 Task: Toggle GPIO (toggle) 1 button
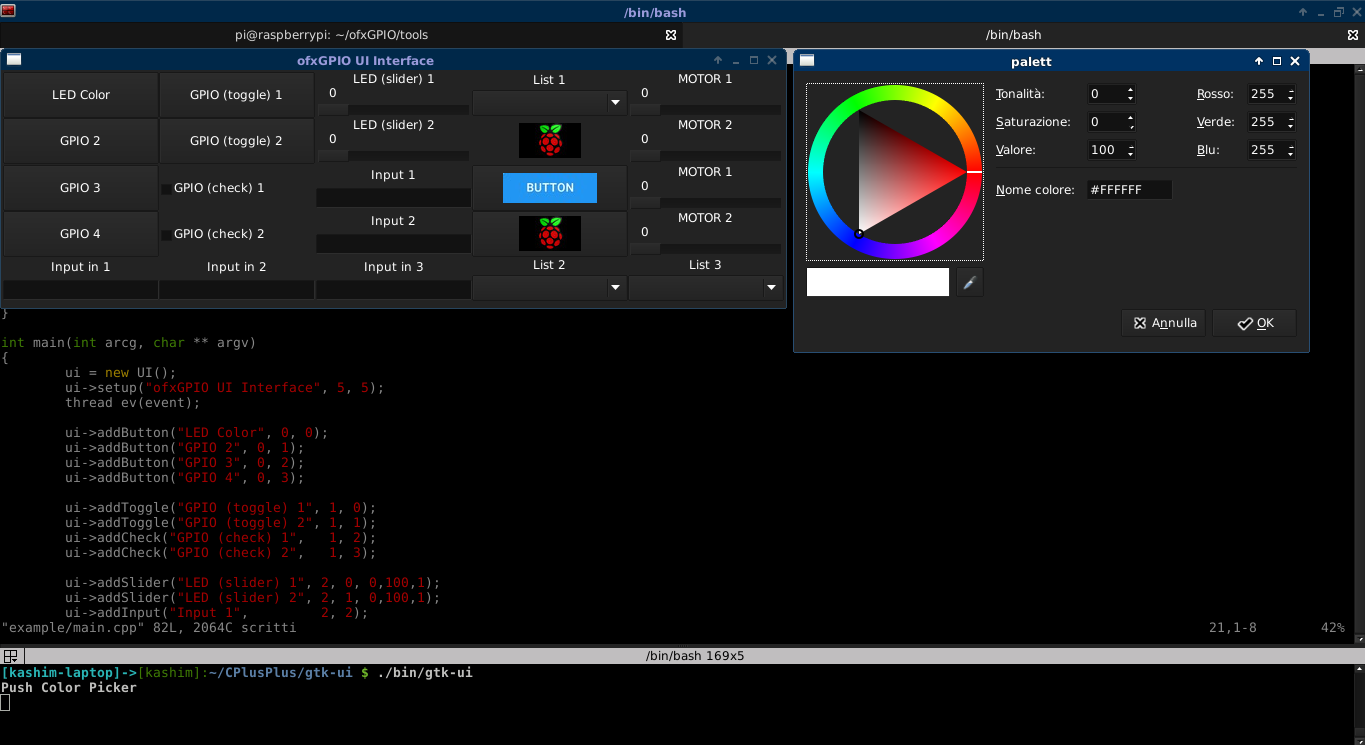[x=236, y=95]
